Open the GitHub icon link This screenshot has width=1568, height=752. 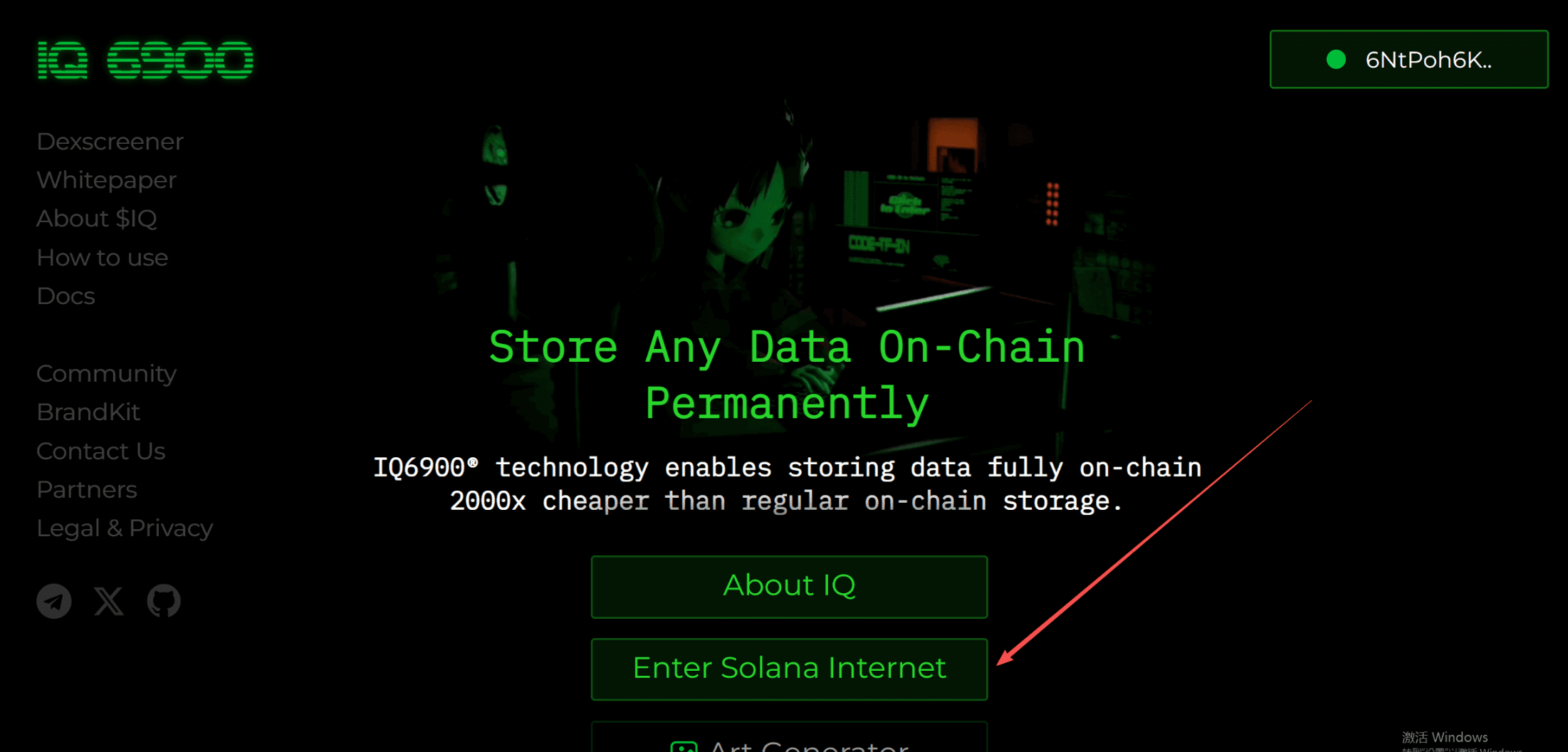tap(164, 601)
